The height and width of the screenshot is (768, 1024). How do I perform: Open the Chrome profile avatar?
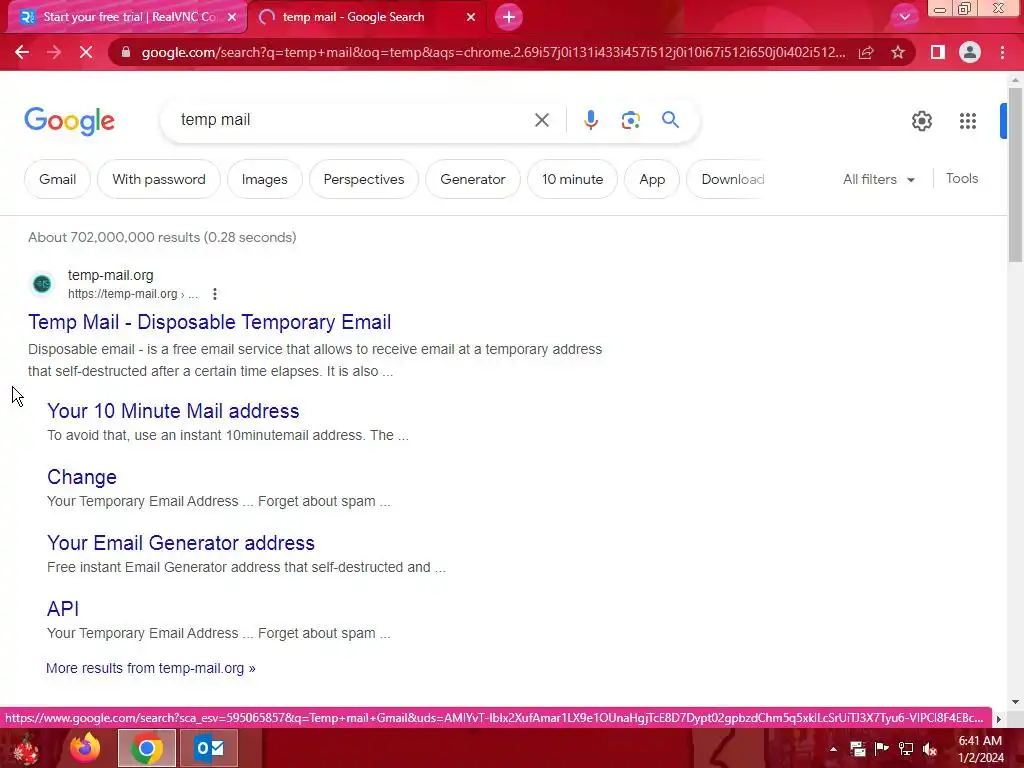pyautogui.click(x=970, y=52)
